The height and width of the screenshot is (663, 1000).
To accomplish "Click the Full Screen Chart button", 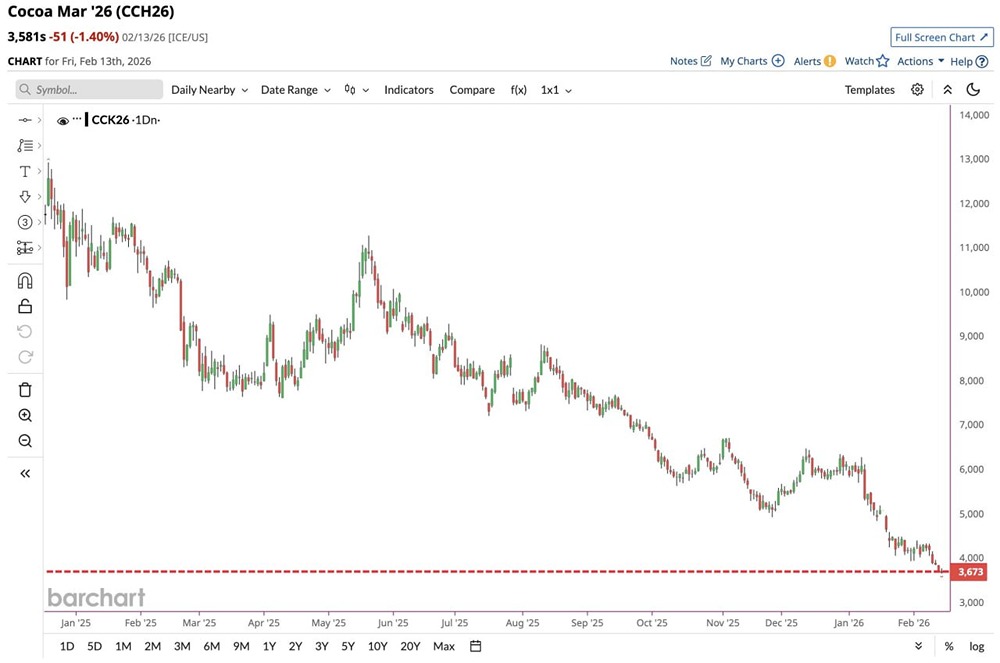I will coord(942,38).
